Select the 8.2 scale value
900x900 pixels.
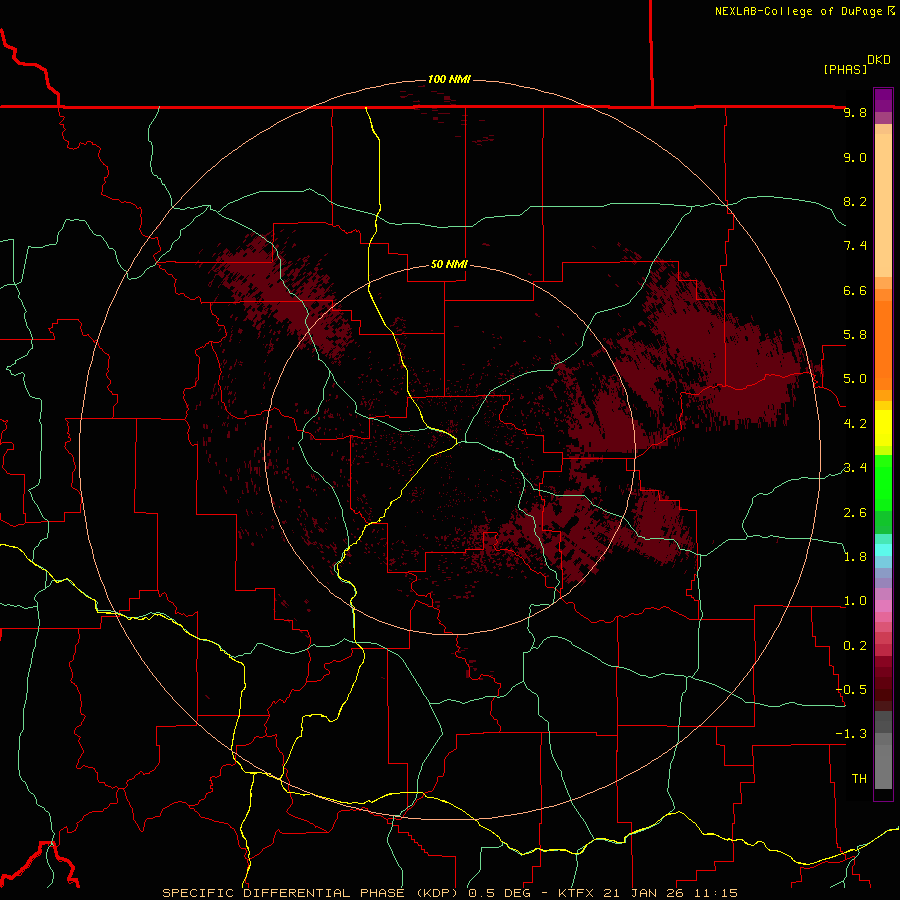pyautogui.click(x=855, y=201)
